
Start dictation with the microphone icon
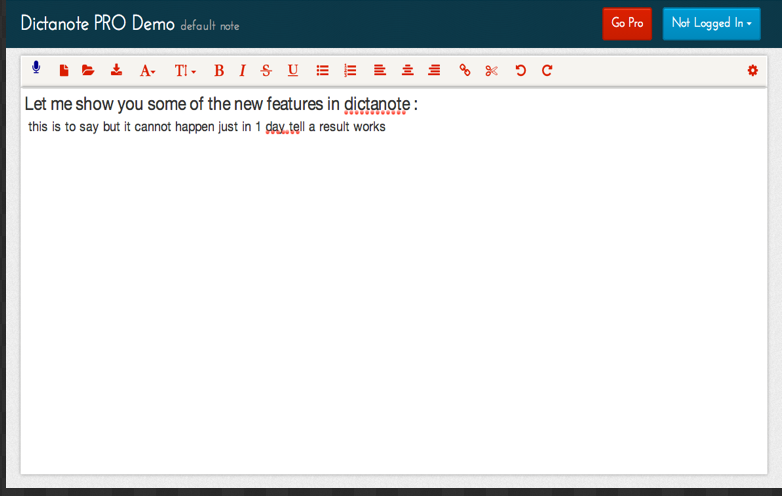pos(36,67)
